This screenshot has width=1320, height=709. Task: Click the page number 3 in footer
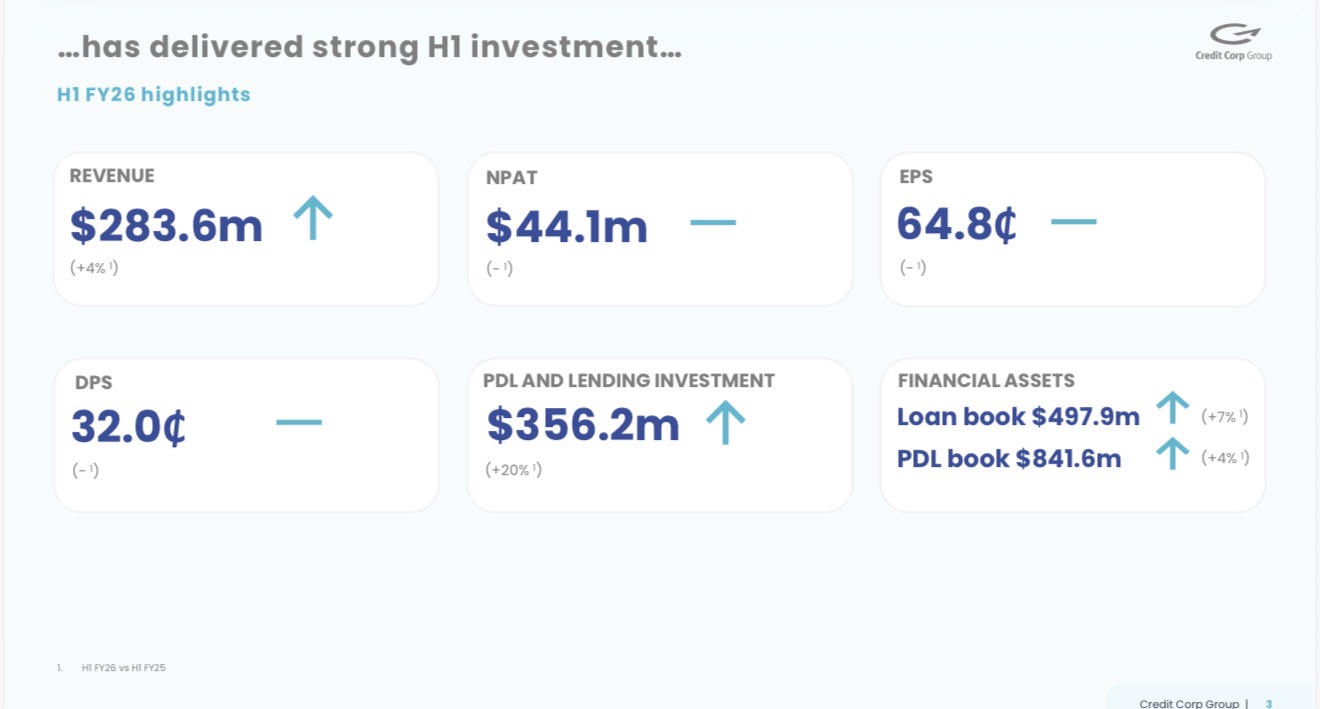click(1269, 704)
